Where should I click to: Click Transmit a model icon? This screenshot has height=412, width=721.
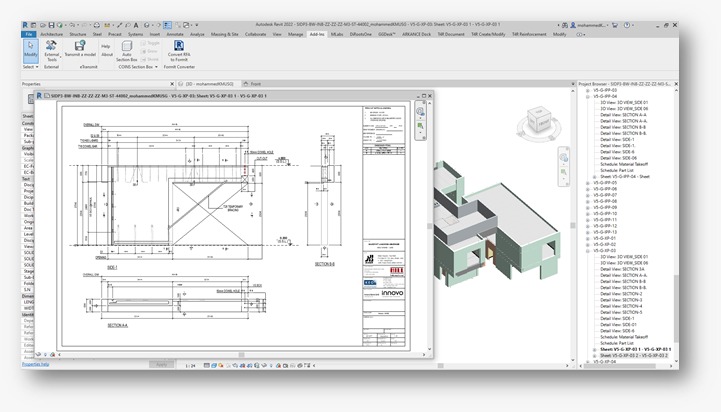[x=80, y=49]
